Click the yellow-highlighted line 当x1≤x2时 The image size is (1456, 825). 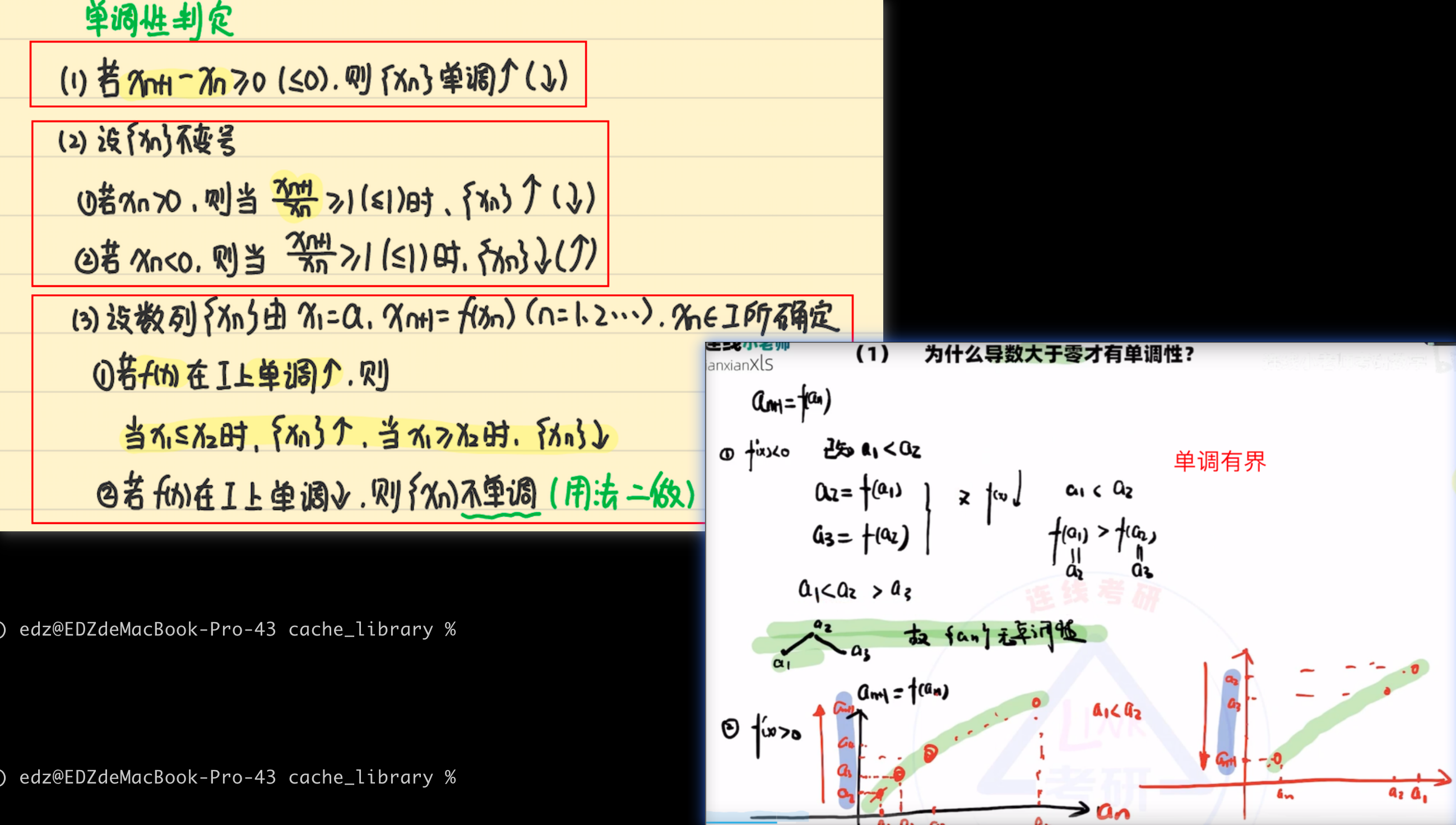pos(368,437)
